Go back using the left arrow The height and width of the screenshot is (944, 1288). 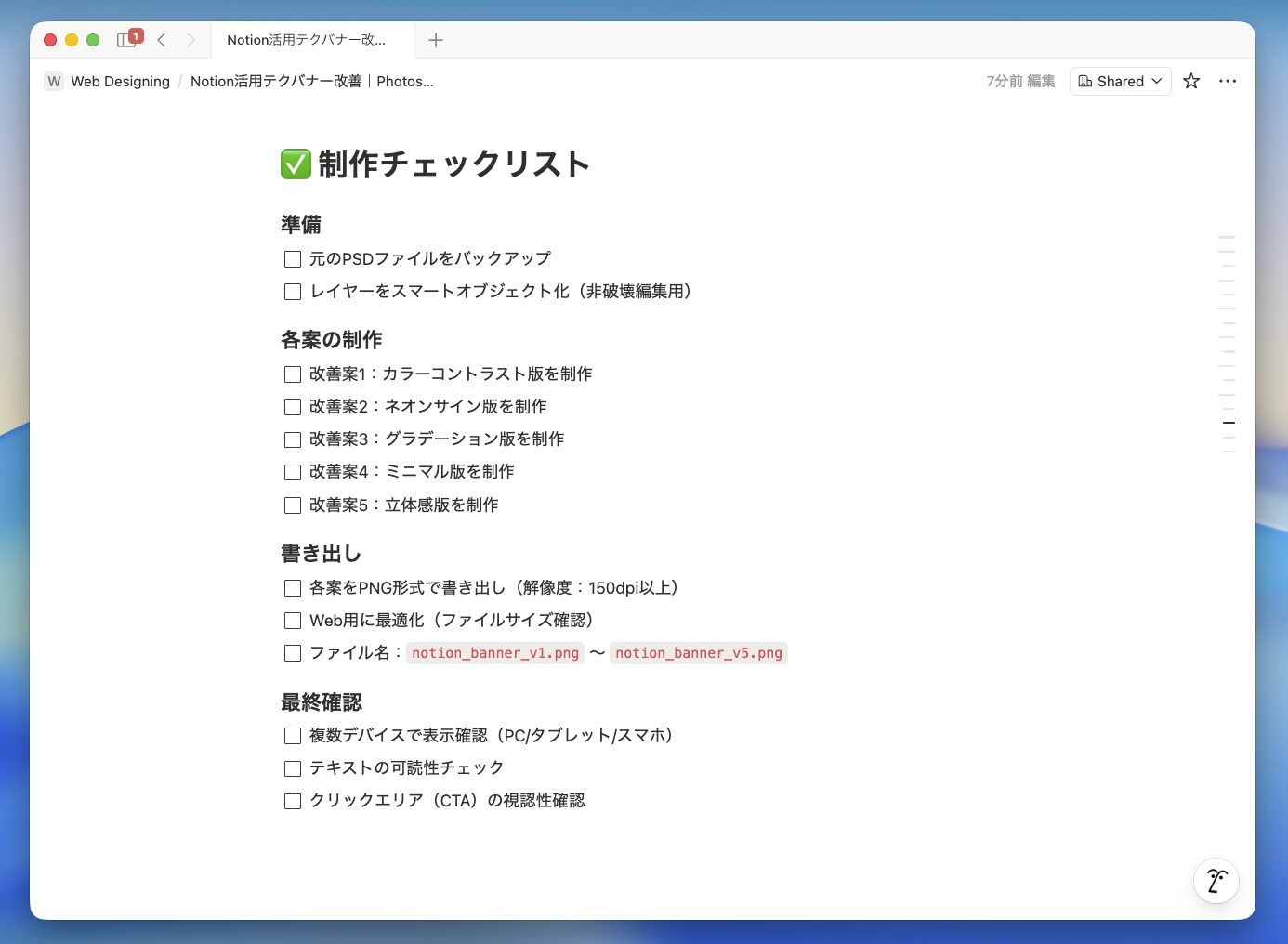(x=162, y=39)
